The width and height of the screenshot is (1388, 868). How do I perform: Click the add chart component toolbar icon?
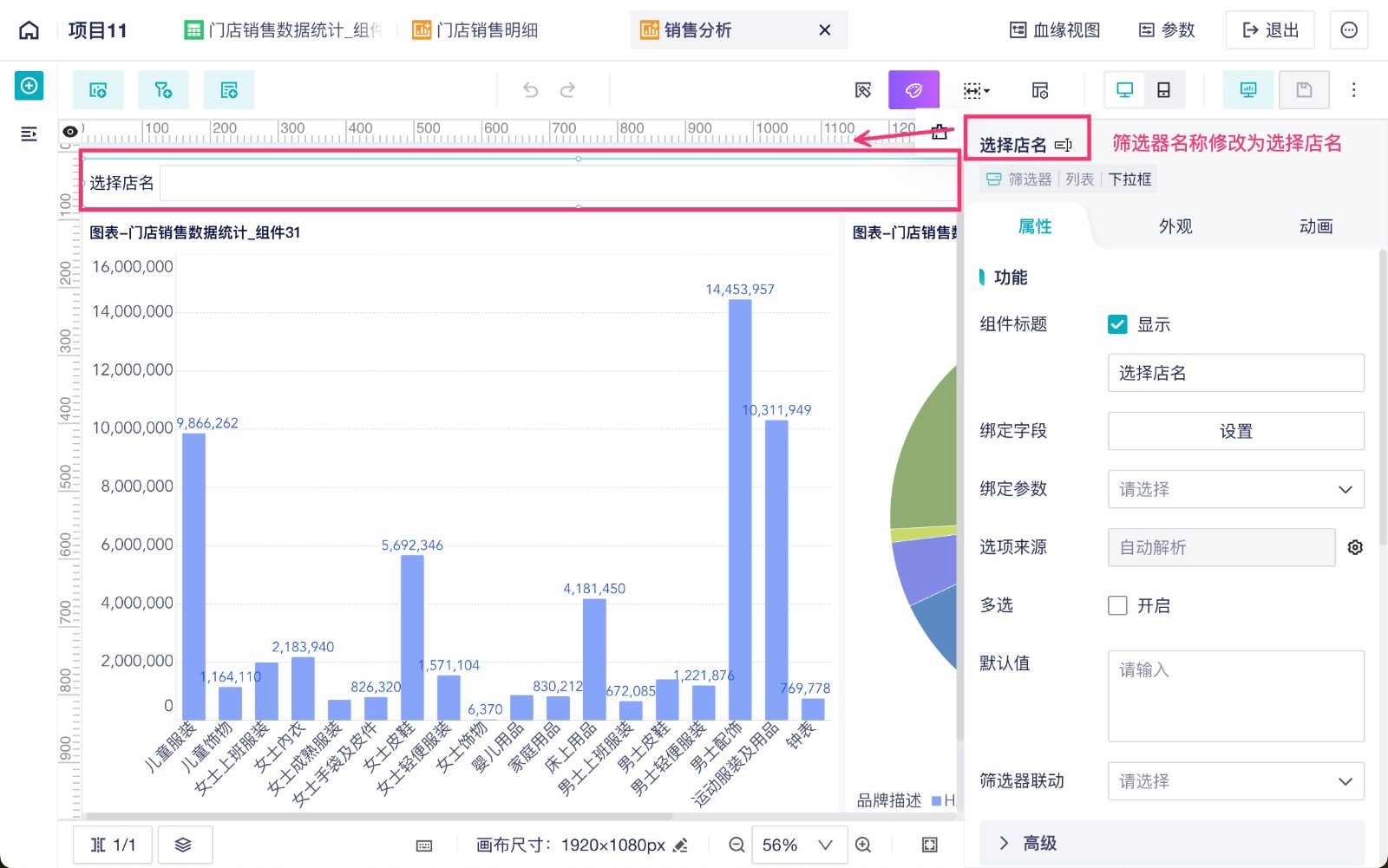pyautogui.click(x=98, y=90)
